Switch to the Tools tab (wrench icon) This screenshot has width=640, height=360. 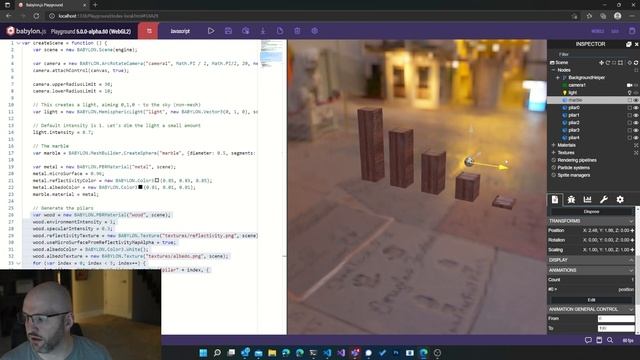point(604,200)
